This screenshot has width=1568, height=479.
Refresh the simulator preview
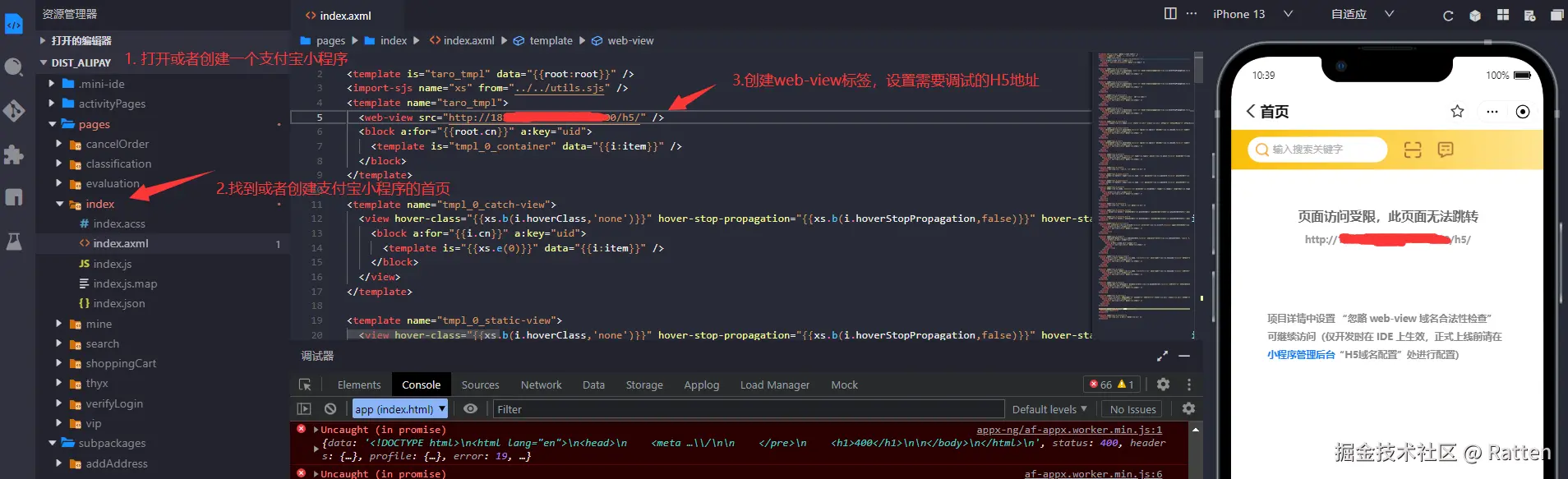coord(1448,16)
